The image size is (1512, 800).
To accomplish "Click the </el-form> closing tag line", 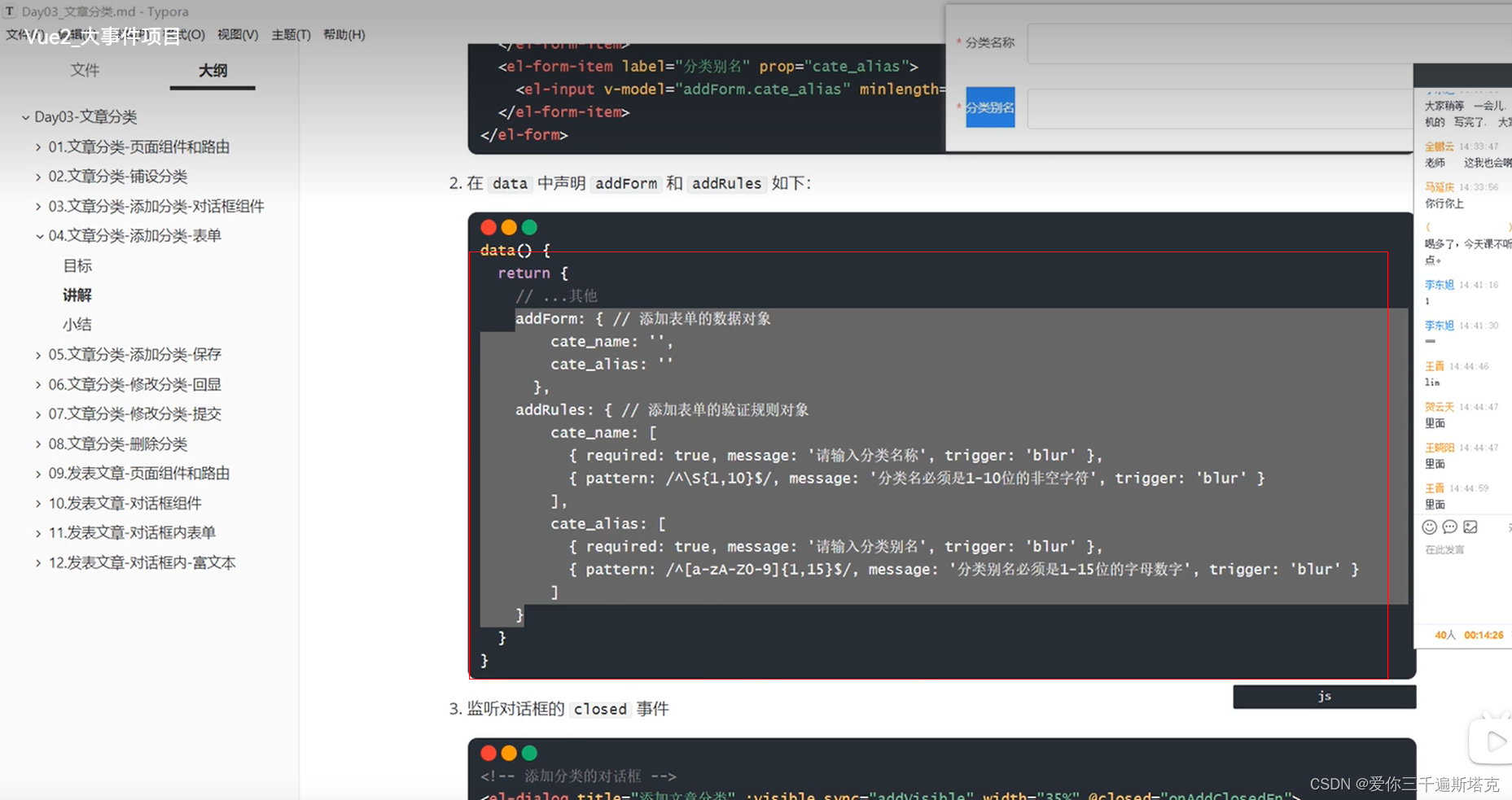I will (x=524, y=135).
